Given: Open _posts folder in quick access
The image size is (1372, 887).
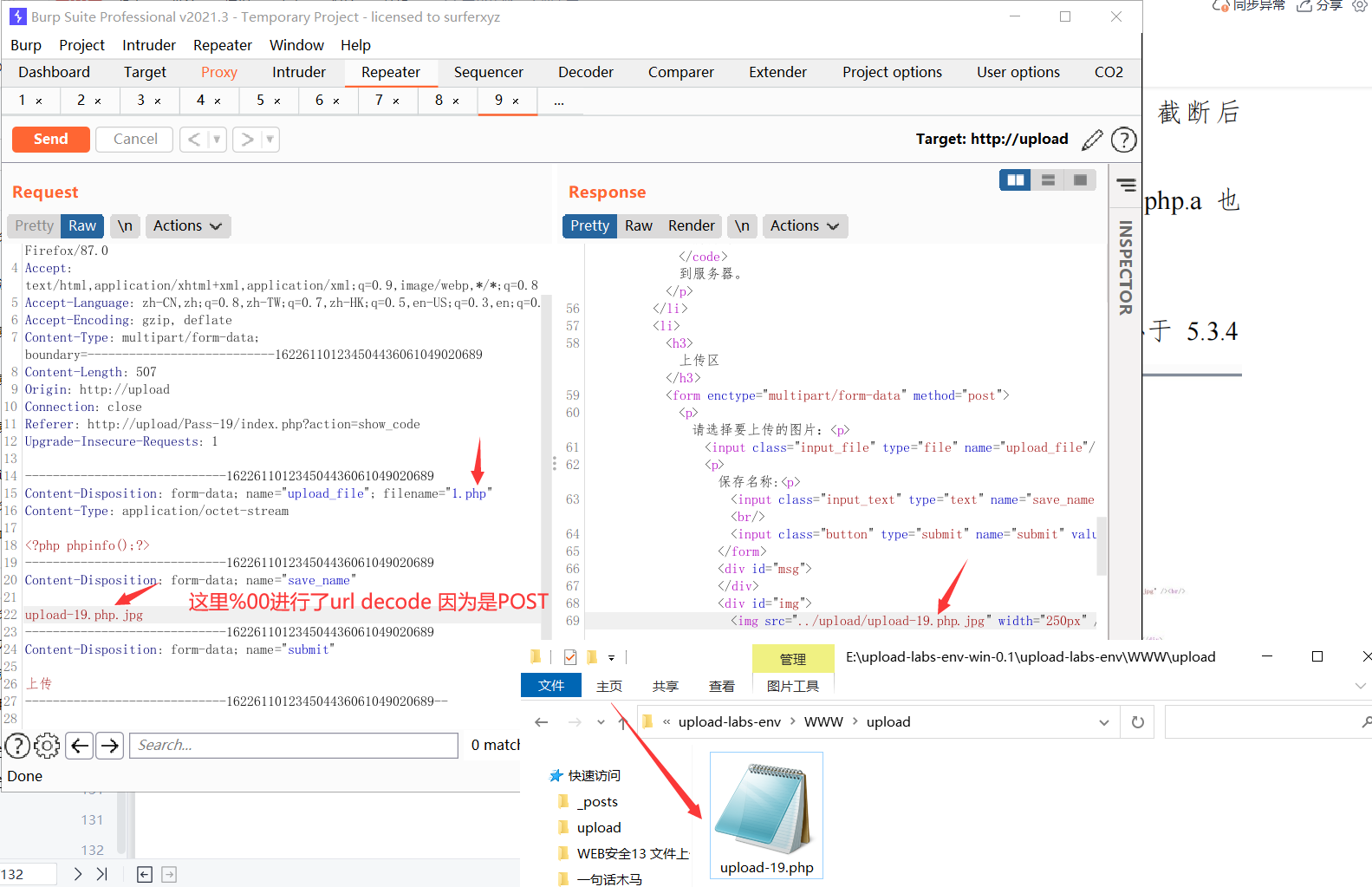Looking at the screenshot, I should tap(596, 802).
